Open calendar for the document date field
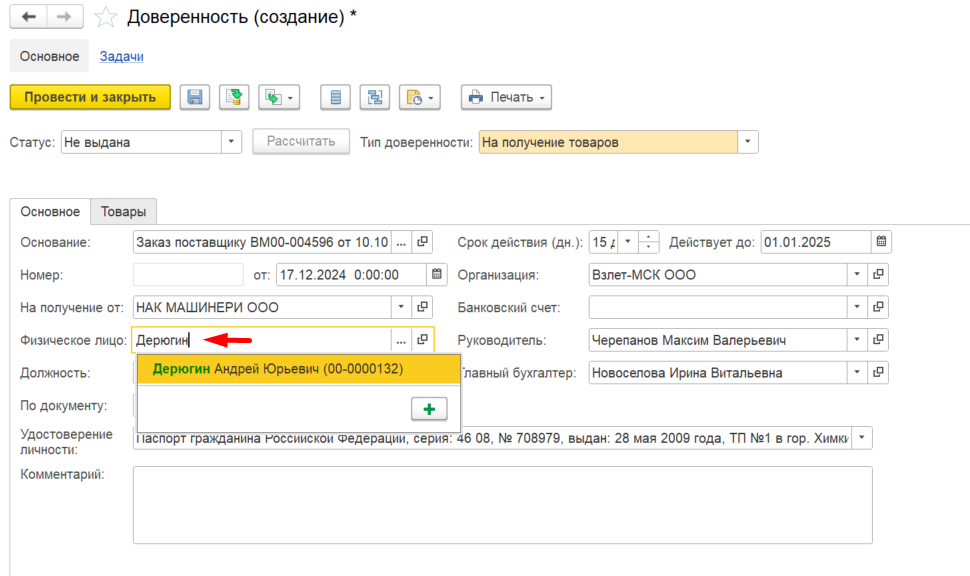 pyautogui.click(x=437, y=274)
